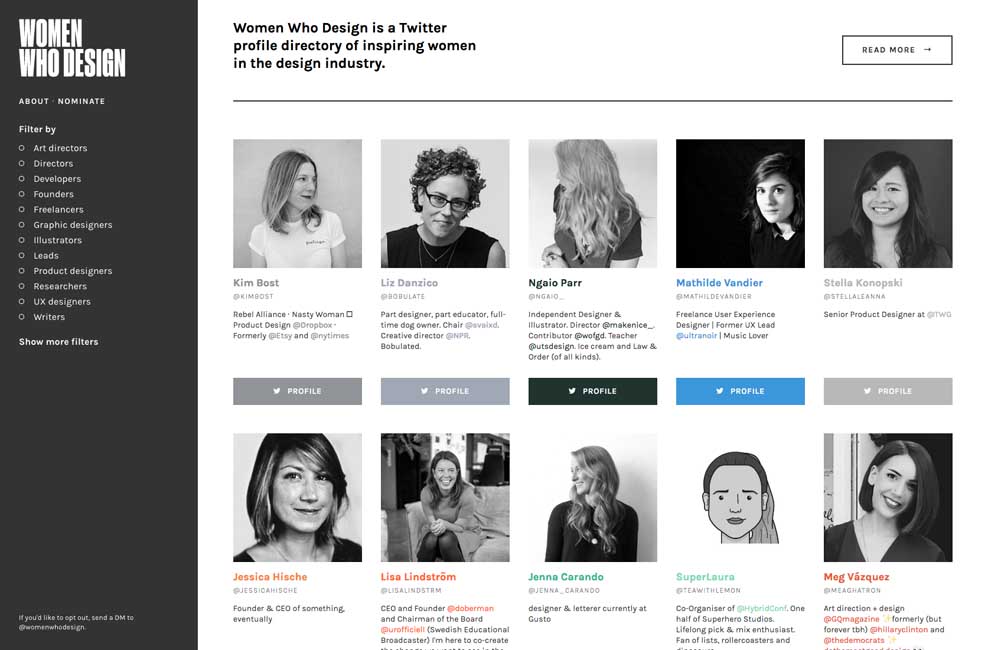Image resolution: width=988 pixels, height=650 pixels.
Task: Open the @Dropbox mention in Kim Bost's bio
Action: 311,325
